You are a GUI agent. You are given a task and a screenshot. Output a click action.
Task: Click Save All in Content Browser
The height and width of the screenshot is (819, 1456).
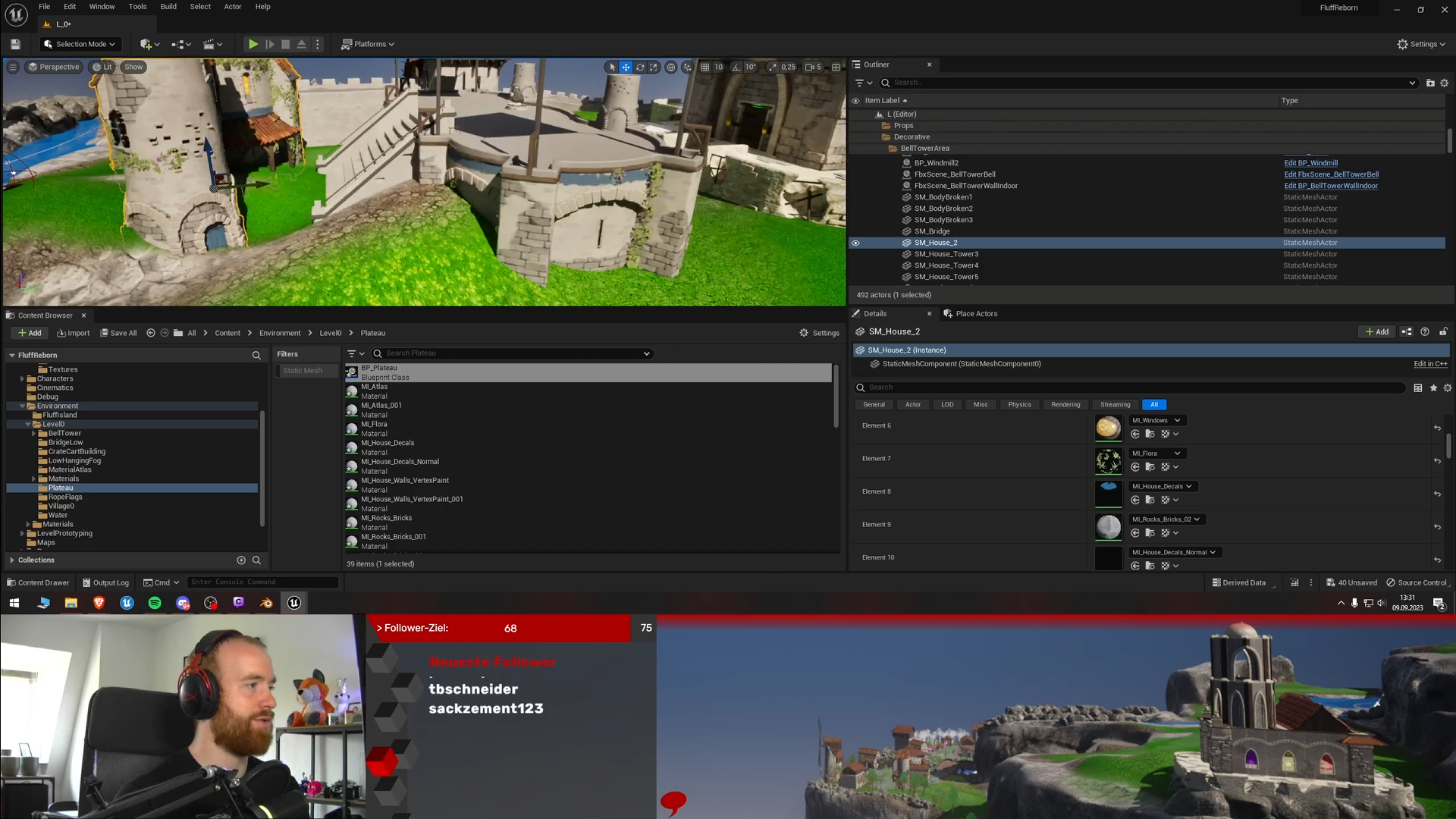[x=118, y=333]
